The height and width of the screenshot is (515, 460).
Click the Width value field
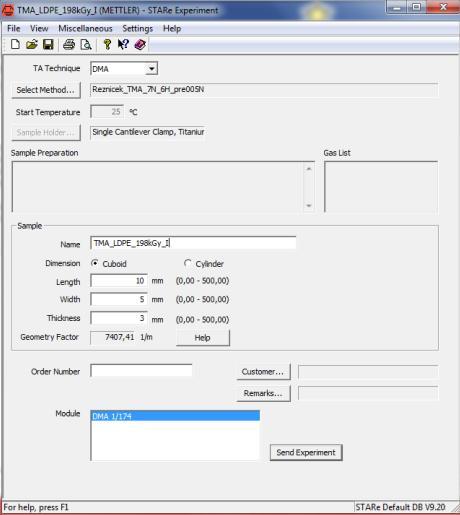[119, 299]
